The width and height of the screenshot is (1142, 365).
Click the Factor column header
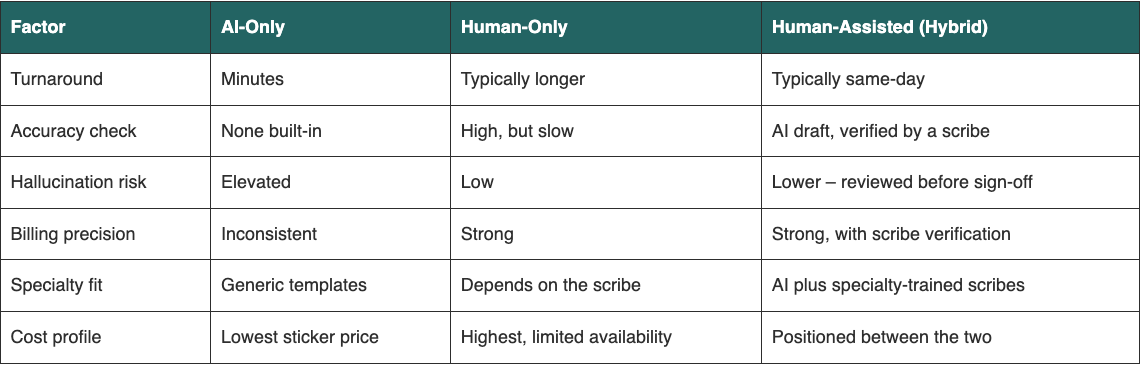pyautogui.click(x=38, y=27)
